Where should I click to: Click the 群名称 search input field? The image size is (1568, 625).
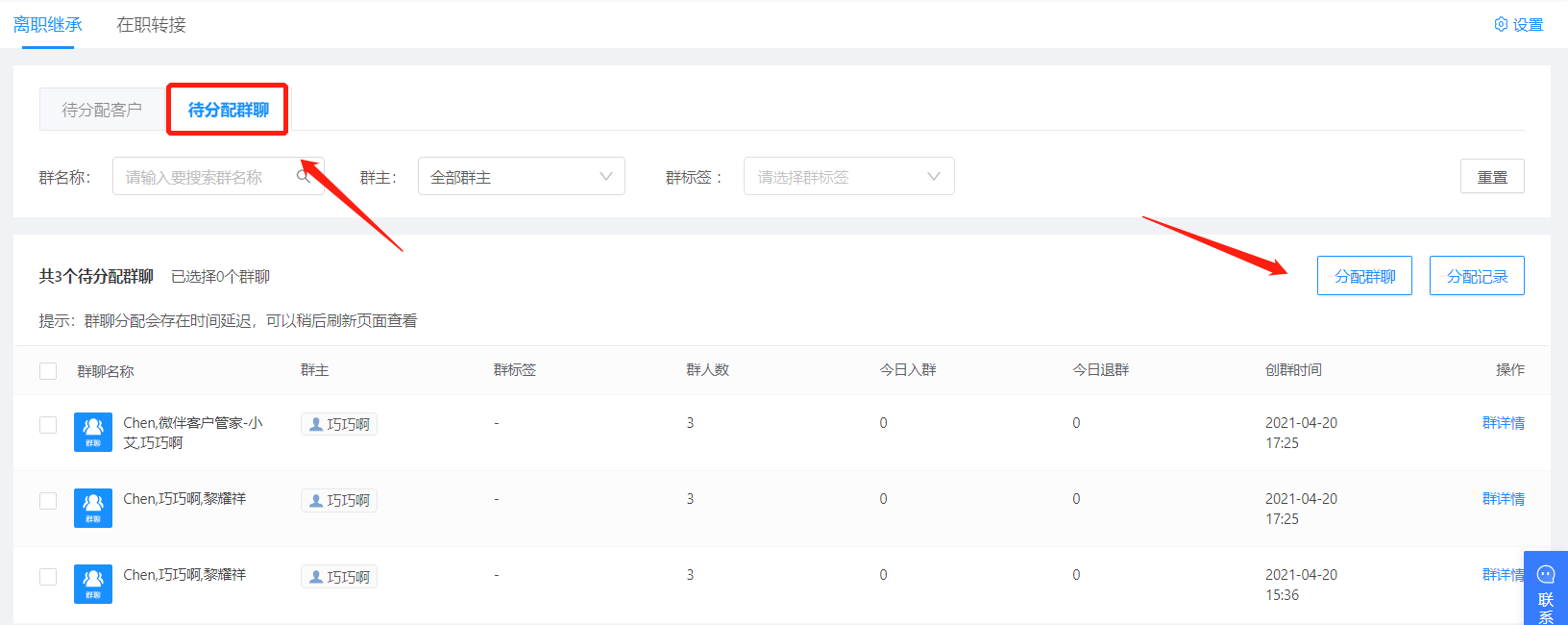click(x=218, y=176)
